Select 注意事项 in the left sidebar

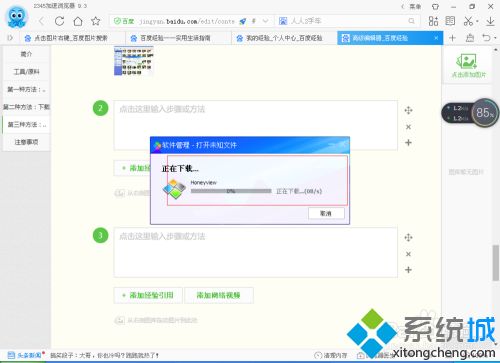point(26,142)
